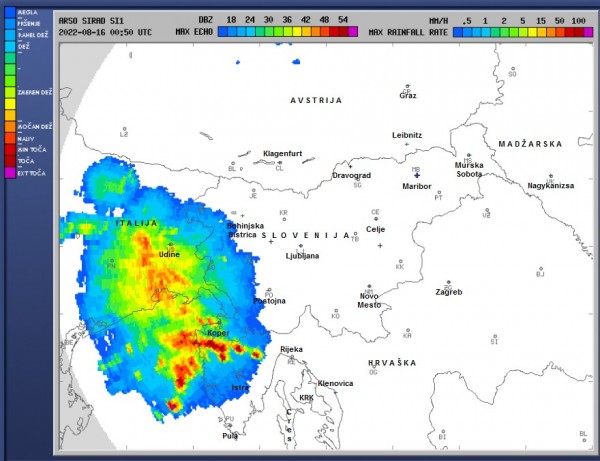Click the Novo Mesto city label

tap(369, 300)
